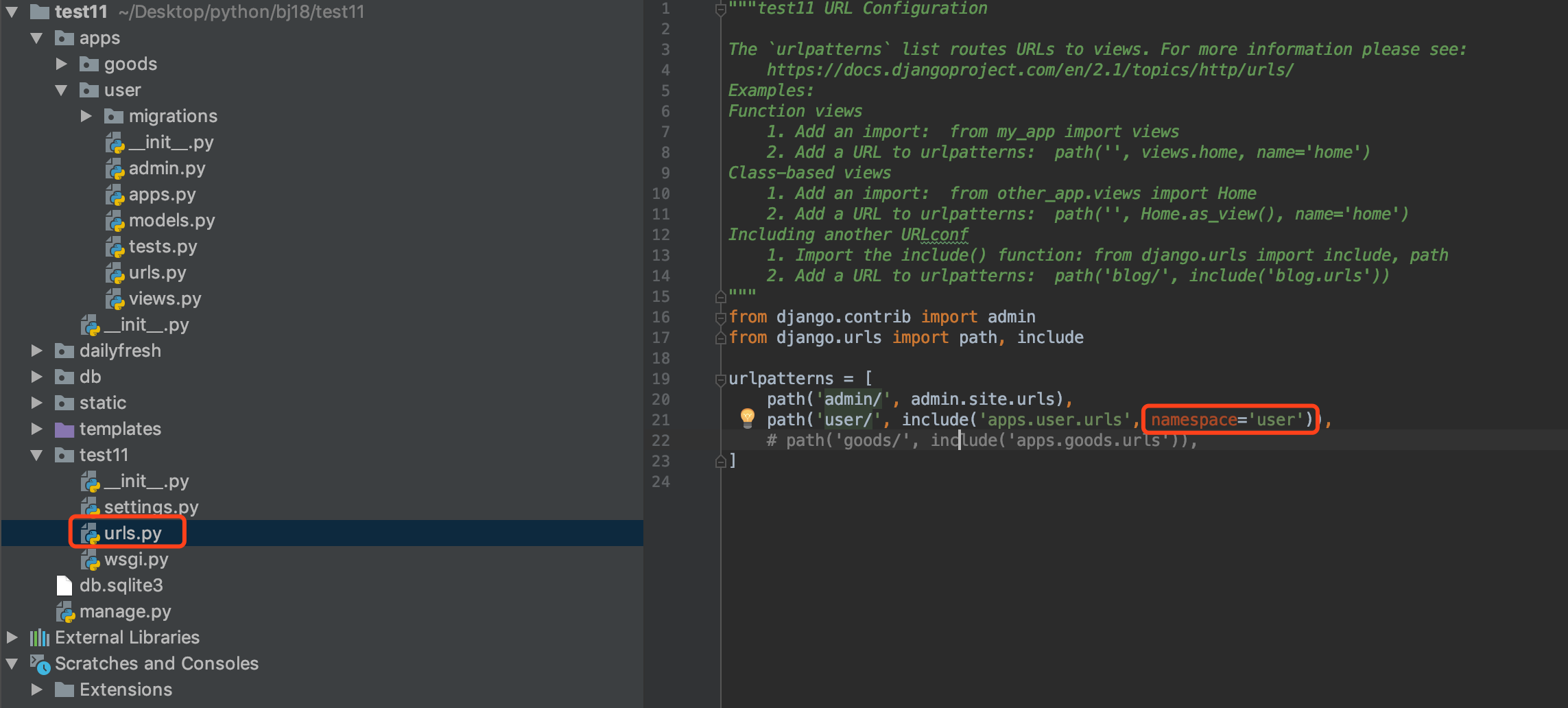Image resolution: width=1568 pixels, height=708 pixels.
Task: Click the goods folder icon
Action: (x=89, y=64)
